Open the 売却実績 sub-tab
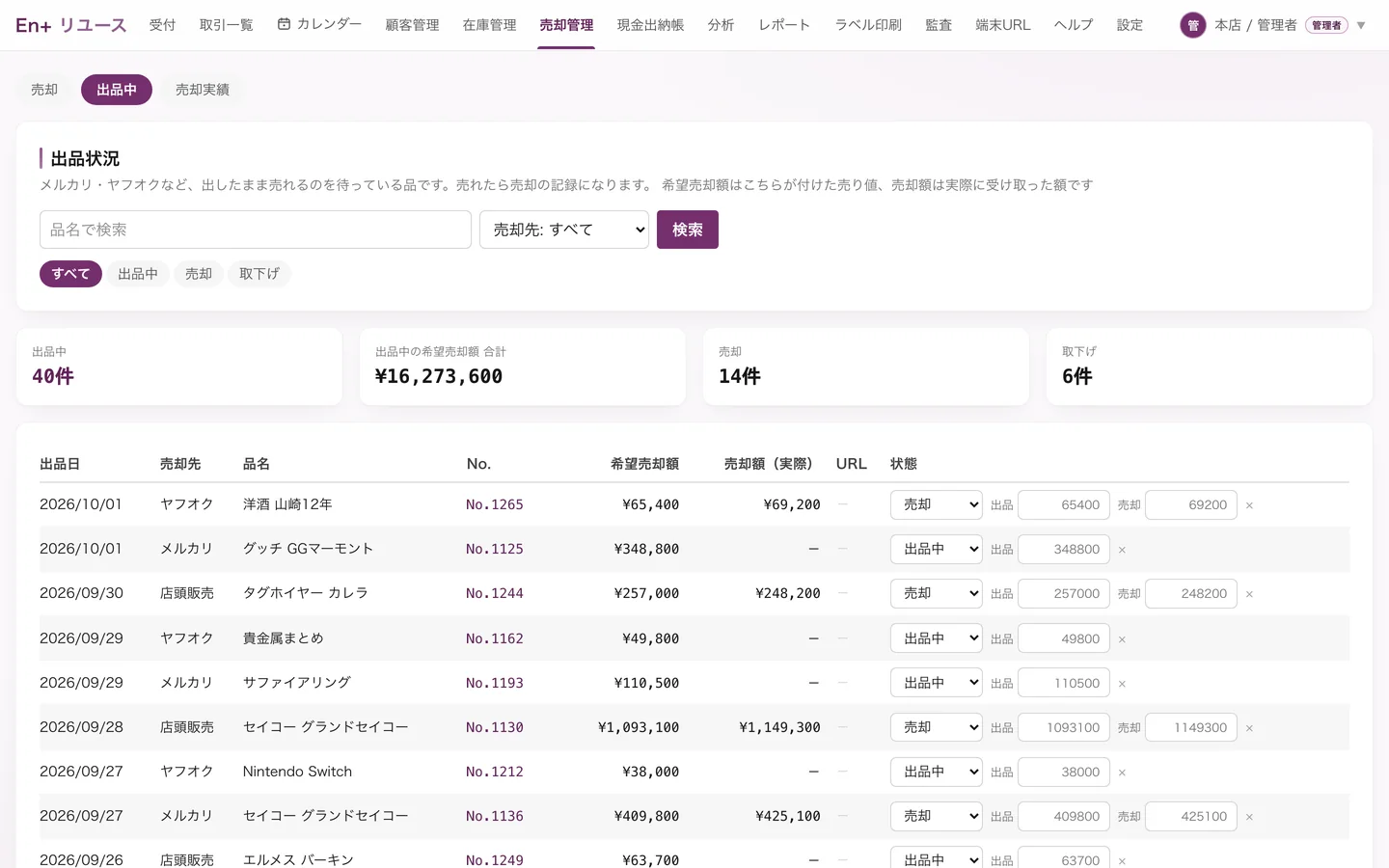Screen dimensions: 1389x868 point(203,90)
